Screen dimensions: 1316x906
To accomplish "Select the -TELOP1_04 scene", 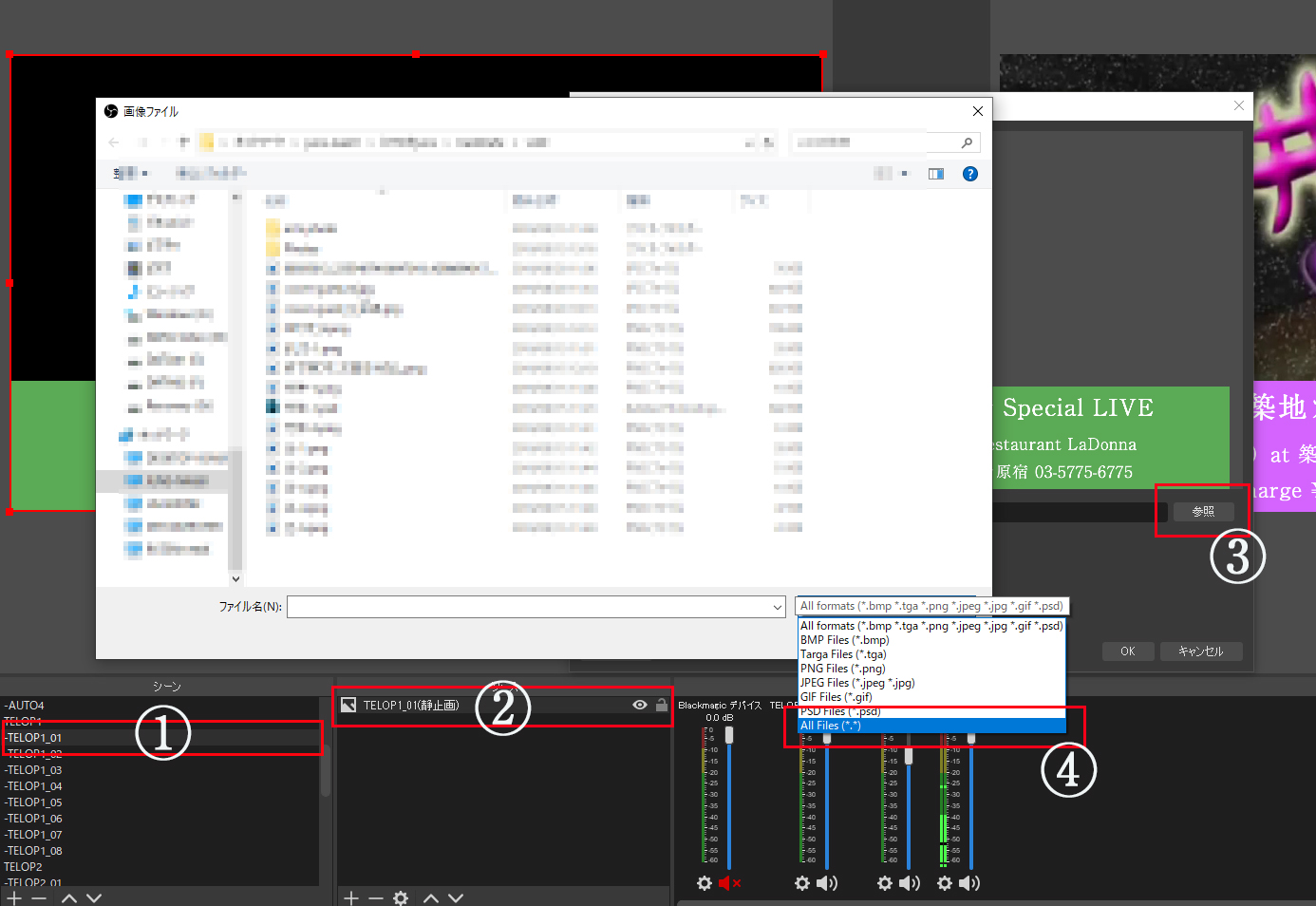I will (160, 786).
